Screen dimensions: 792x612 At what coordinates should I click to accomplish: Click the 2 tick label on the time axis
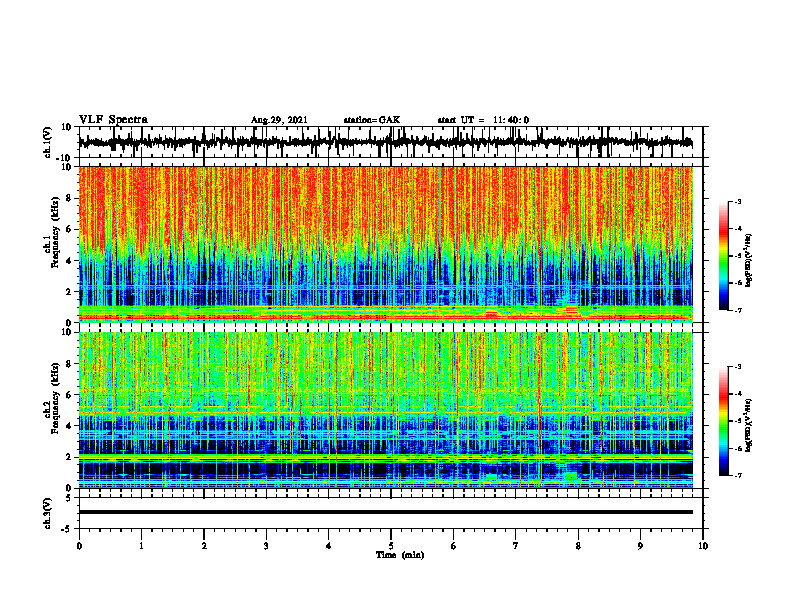coord(204,546)
